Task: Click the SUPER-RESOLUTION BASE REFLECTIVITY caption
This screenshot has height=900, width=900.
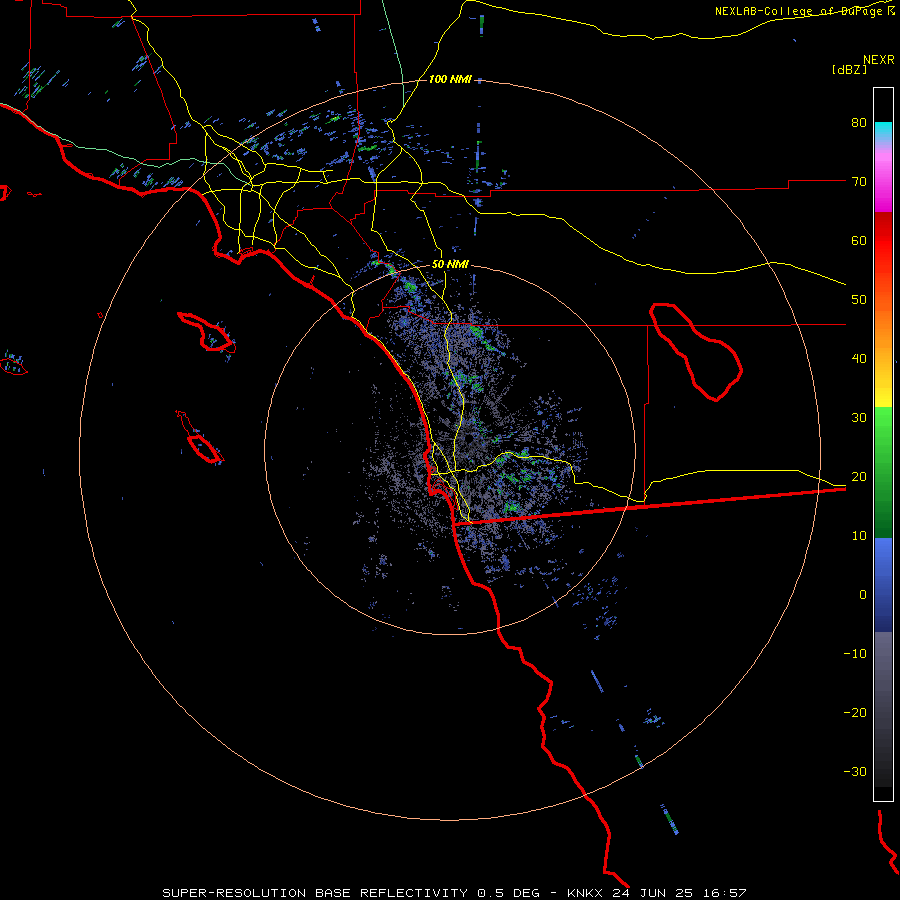Action: (315, 893)
